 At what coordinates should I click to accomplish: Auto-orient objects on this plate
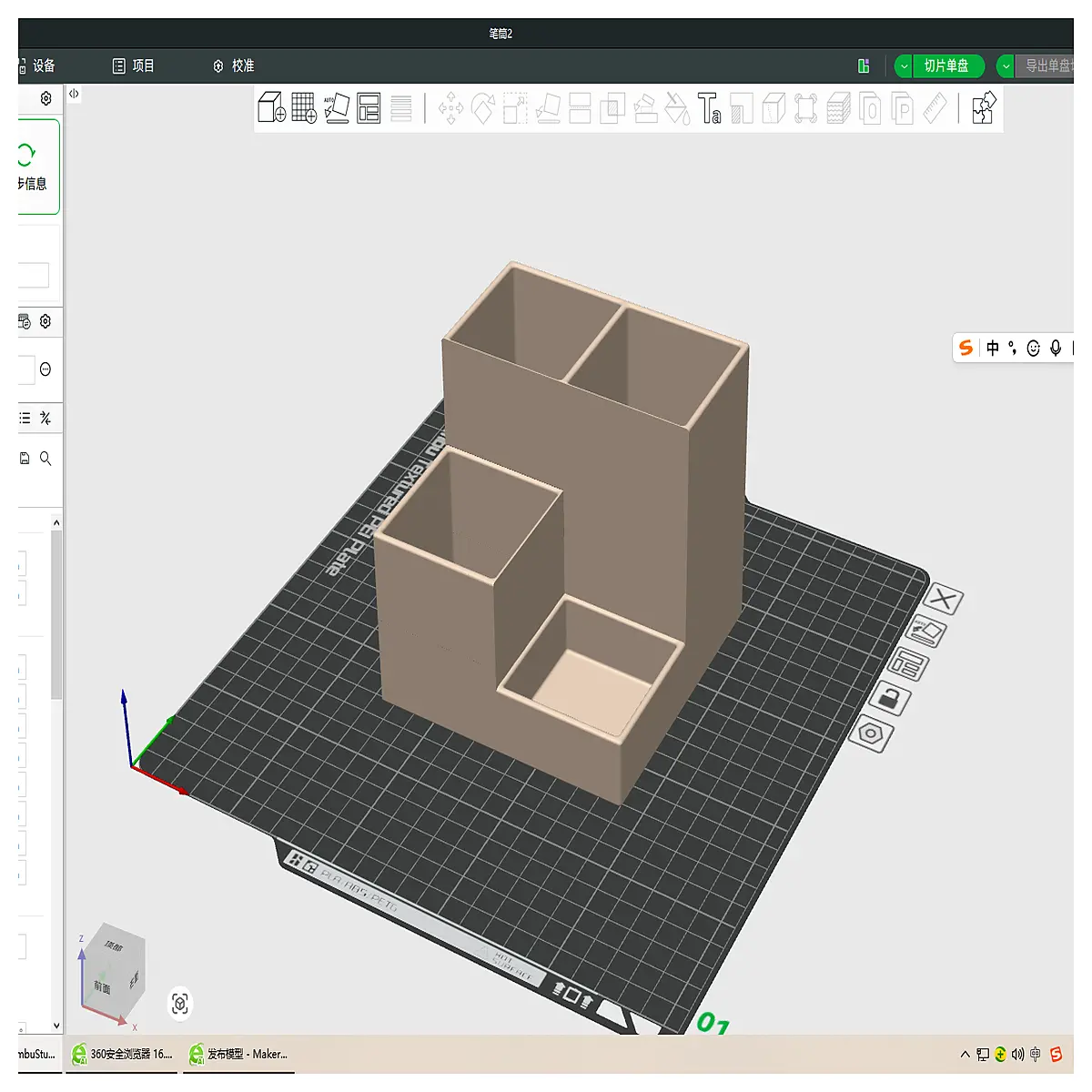click(926, 632)
